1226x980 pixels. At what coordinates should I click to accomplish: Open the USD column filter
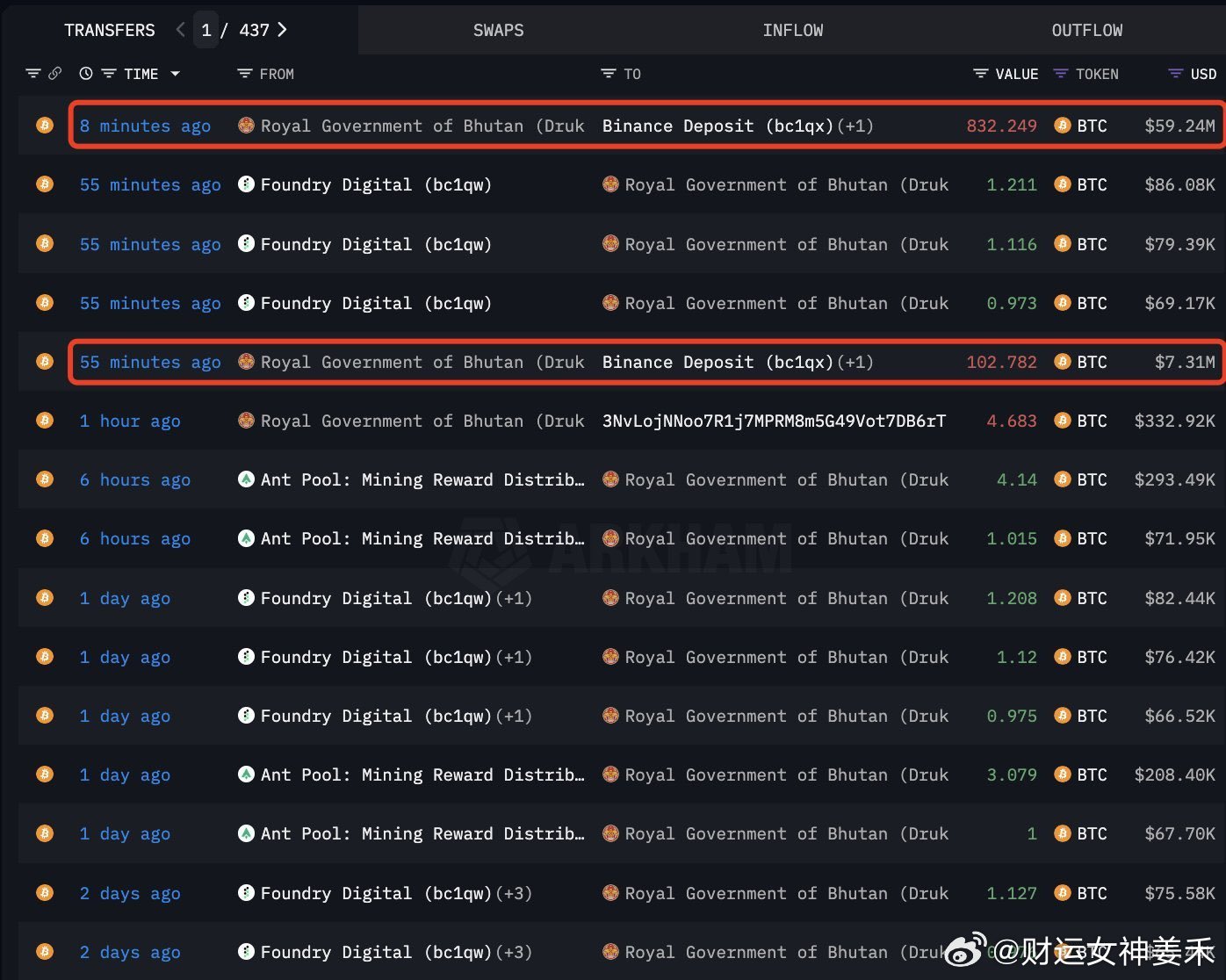[1175, 74]
